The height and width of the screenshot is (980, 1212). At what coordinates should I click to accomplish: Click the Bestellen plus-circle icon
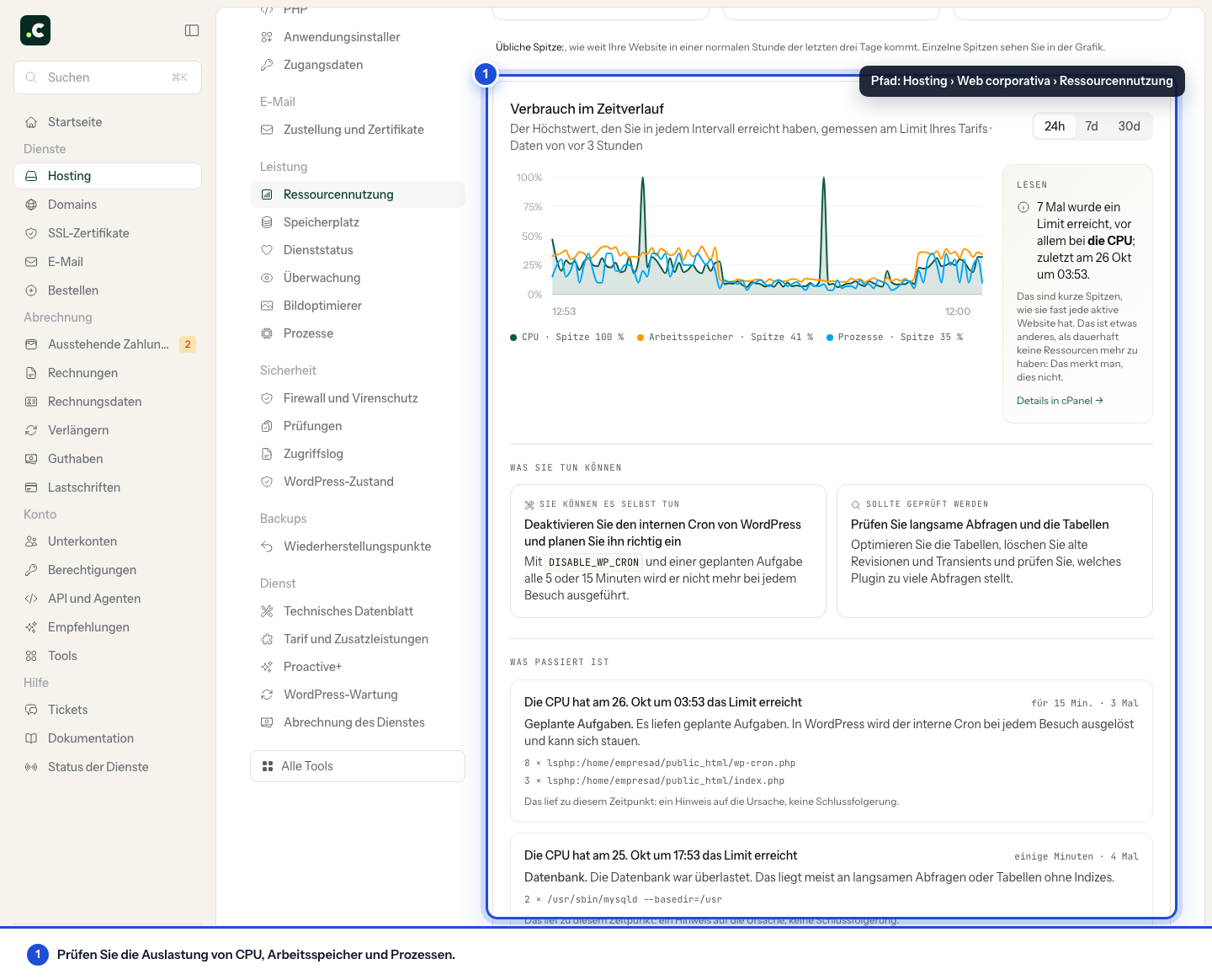coord(31,290)
